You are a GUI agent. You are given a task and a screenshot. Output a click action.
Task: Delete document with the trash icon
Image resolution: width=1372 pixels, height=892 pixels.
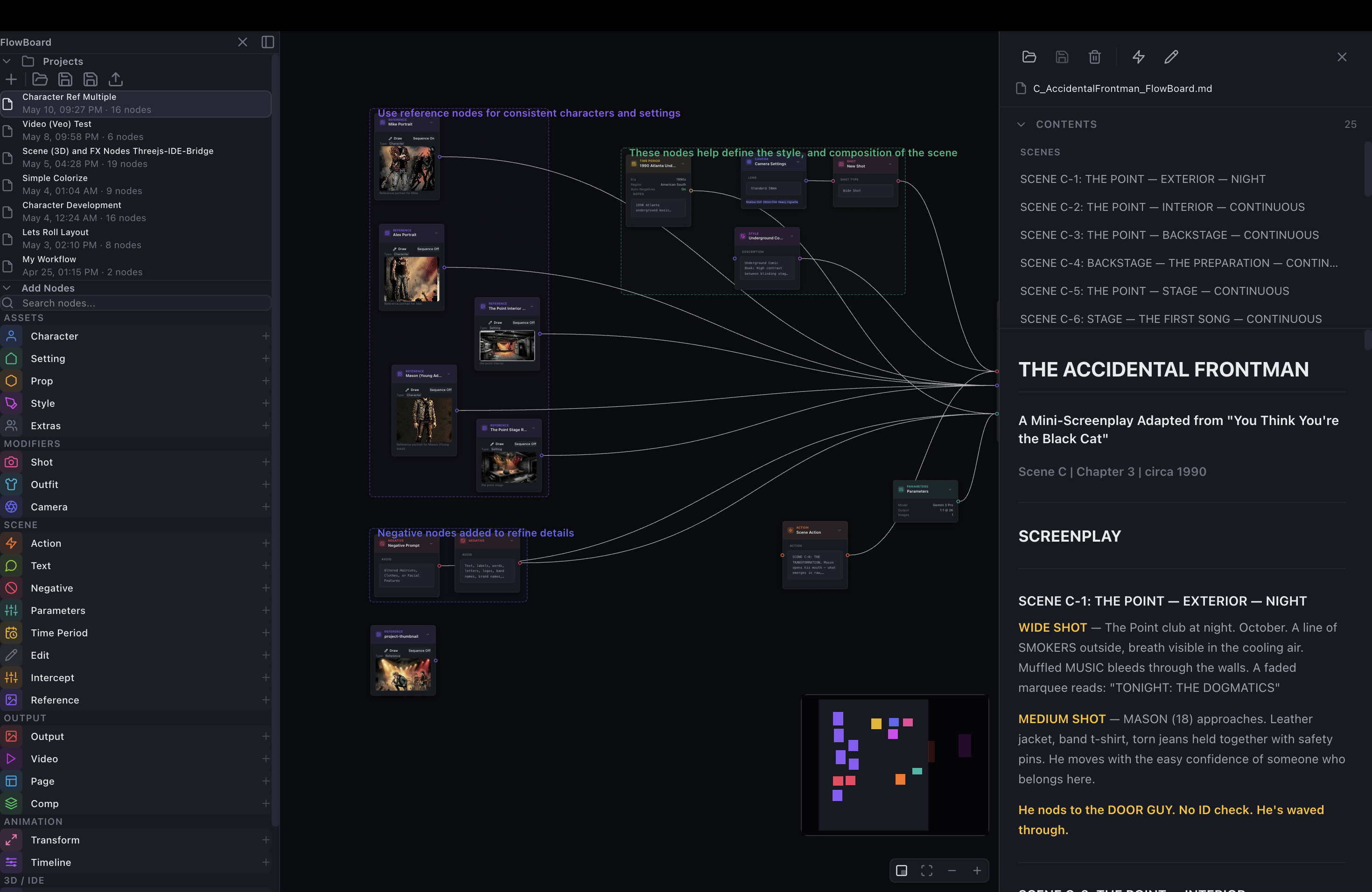(1094, 56)
